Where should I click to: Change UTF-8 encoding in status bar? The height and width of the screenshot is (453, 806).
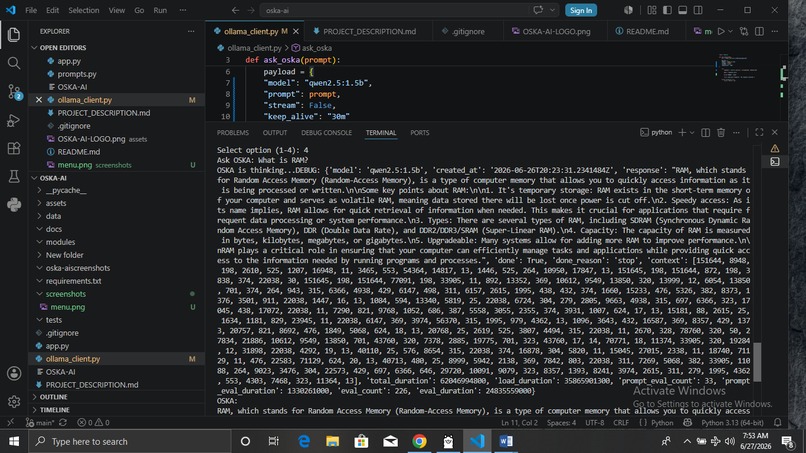click(595, 423)
